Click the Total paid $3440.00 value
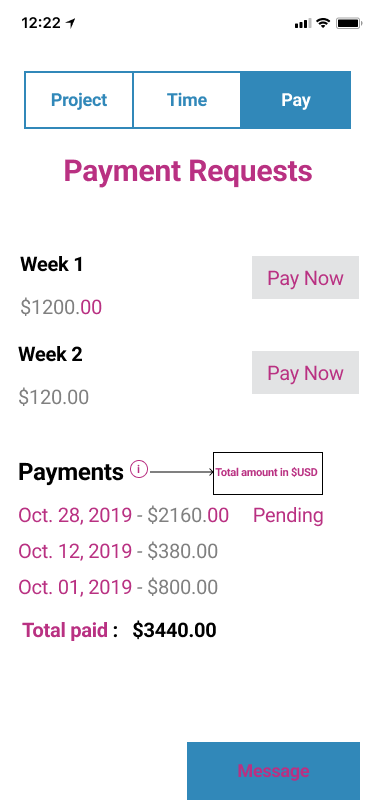375x812 pixels. [174, 630]
